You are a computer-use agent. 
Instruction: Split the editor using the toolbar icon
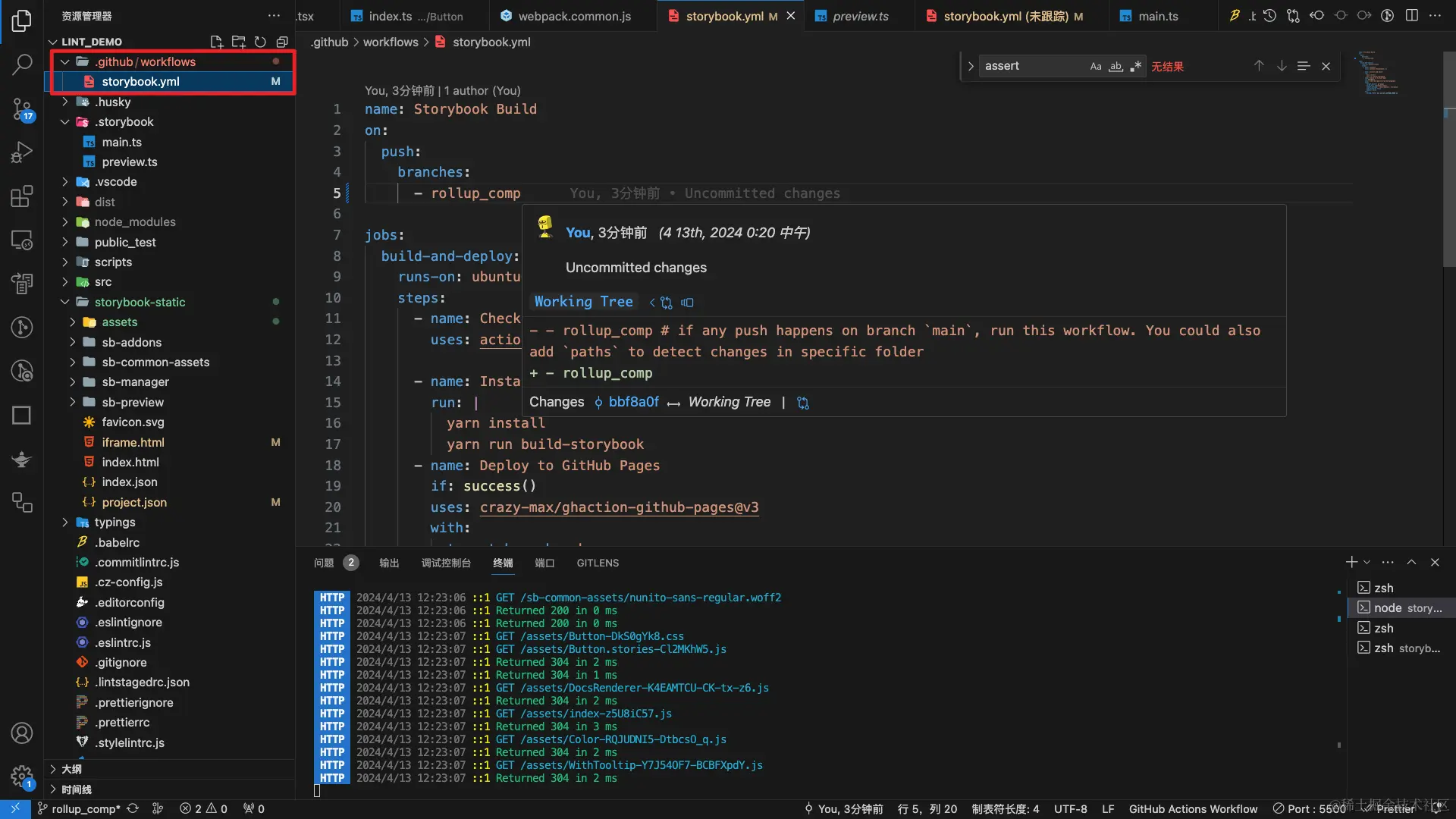pyautogui.click(x=1412, y=14)
